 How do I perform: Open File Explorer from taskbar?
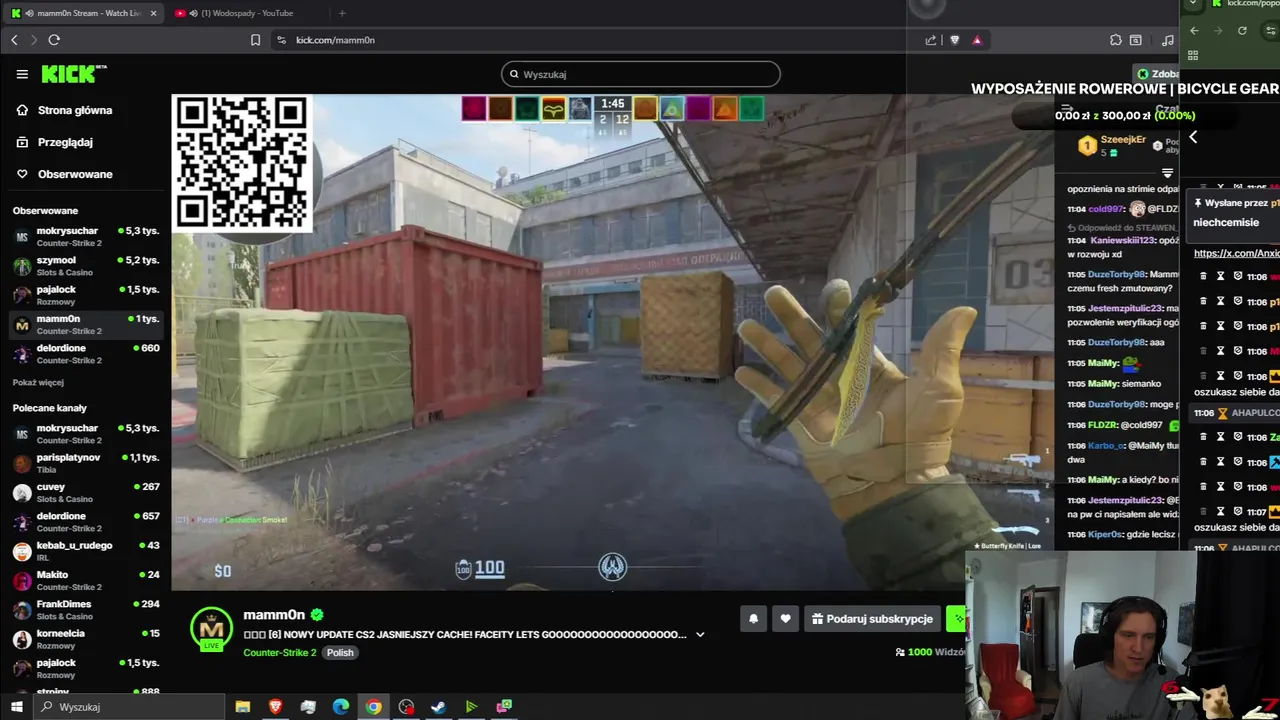(x=242, y=707)
